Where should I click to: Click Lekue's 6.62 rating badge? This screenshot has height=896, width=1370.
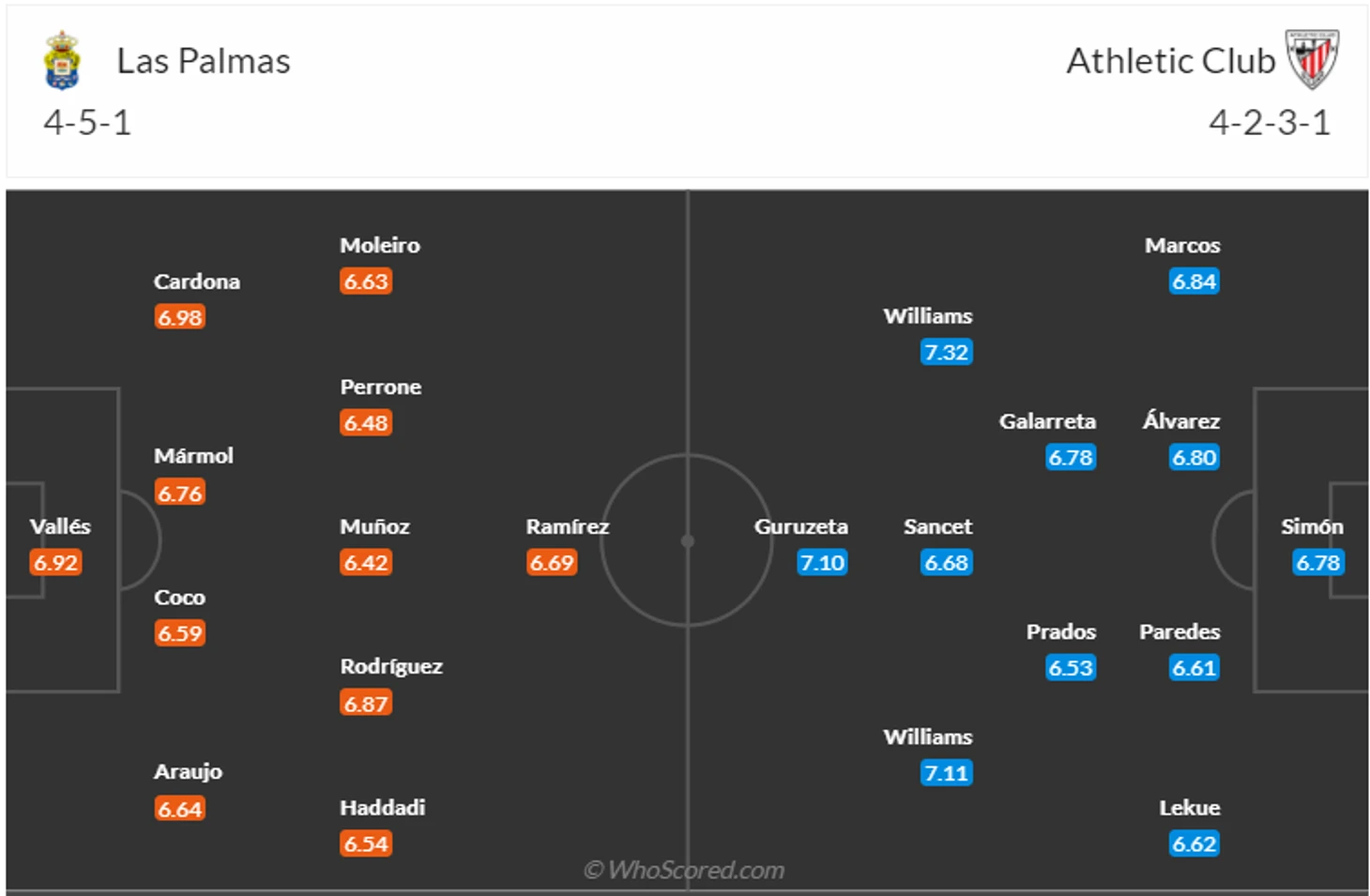click(x=1195, y=843)
